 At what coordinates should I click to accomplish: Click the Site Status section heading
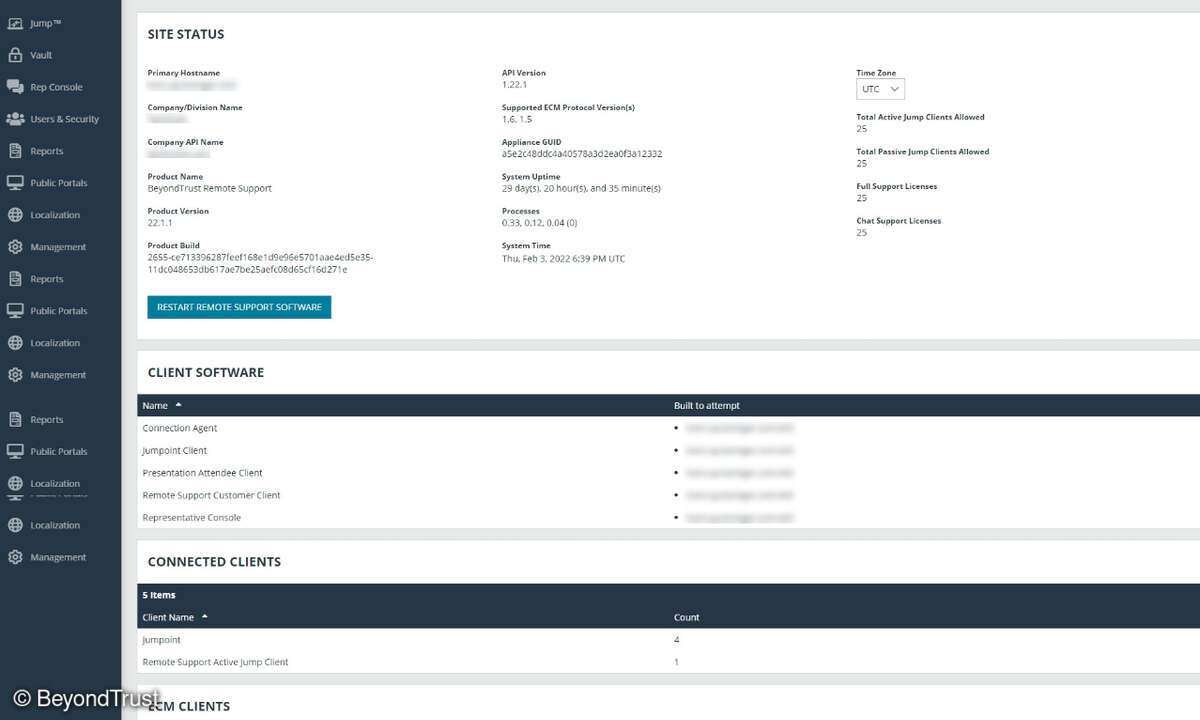(x=186, y=34)
